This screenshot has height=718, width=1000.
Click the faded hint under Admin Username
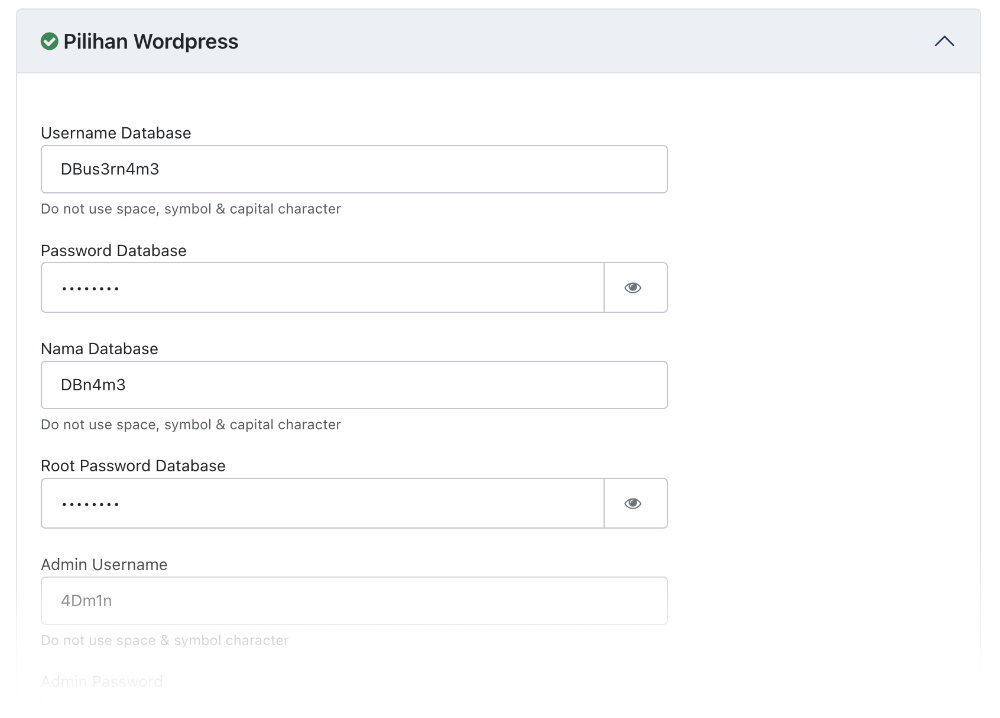(x=164, y=640)
